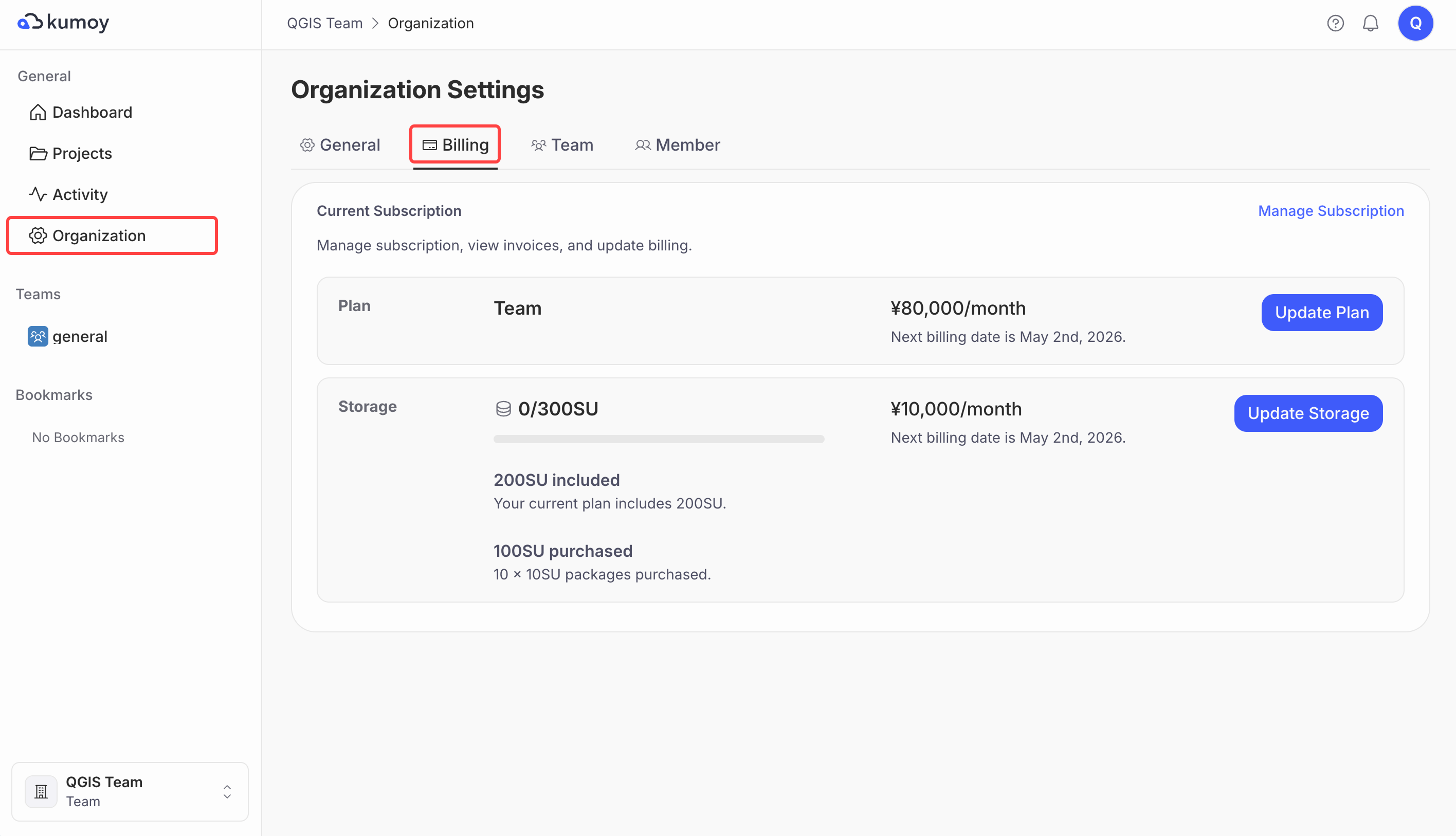Click the building icon next to QGIS Team
Image resolution: width=1456 pixels, height=836 pixels.
click(41, 791)
